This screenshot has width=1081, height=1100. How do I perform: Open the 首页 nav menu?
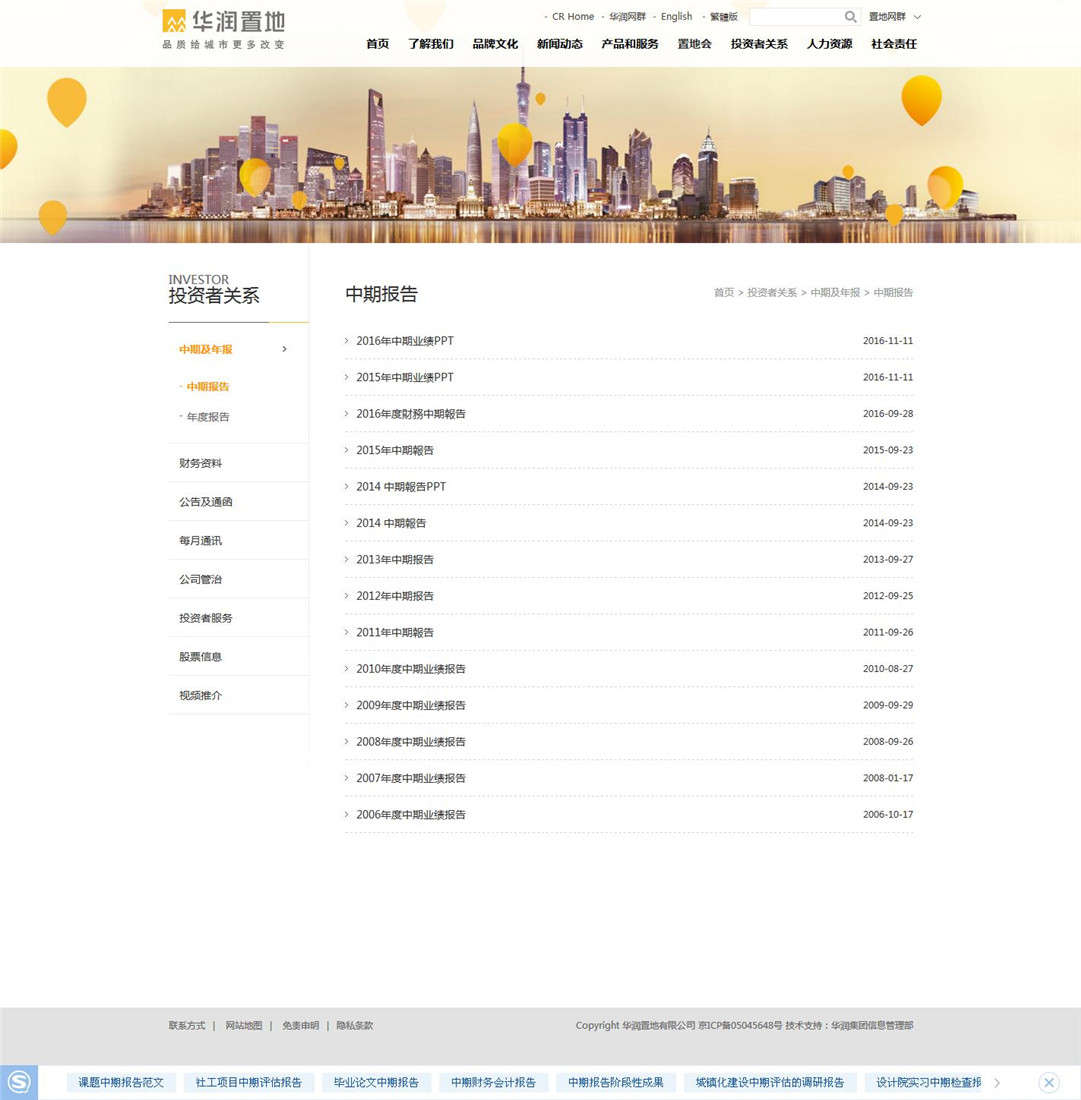[x=377, y=43]
